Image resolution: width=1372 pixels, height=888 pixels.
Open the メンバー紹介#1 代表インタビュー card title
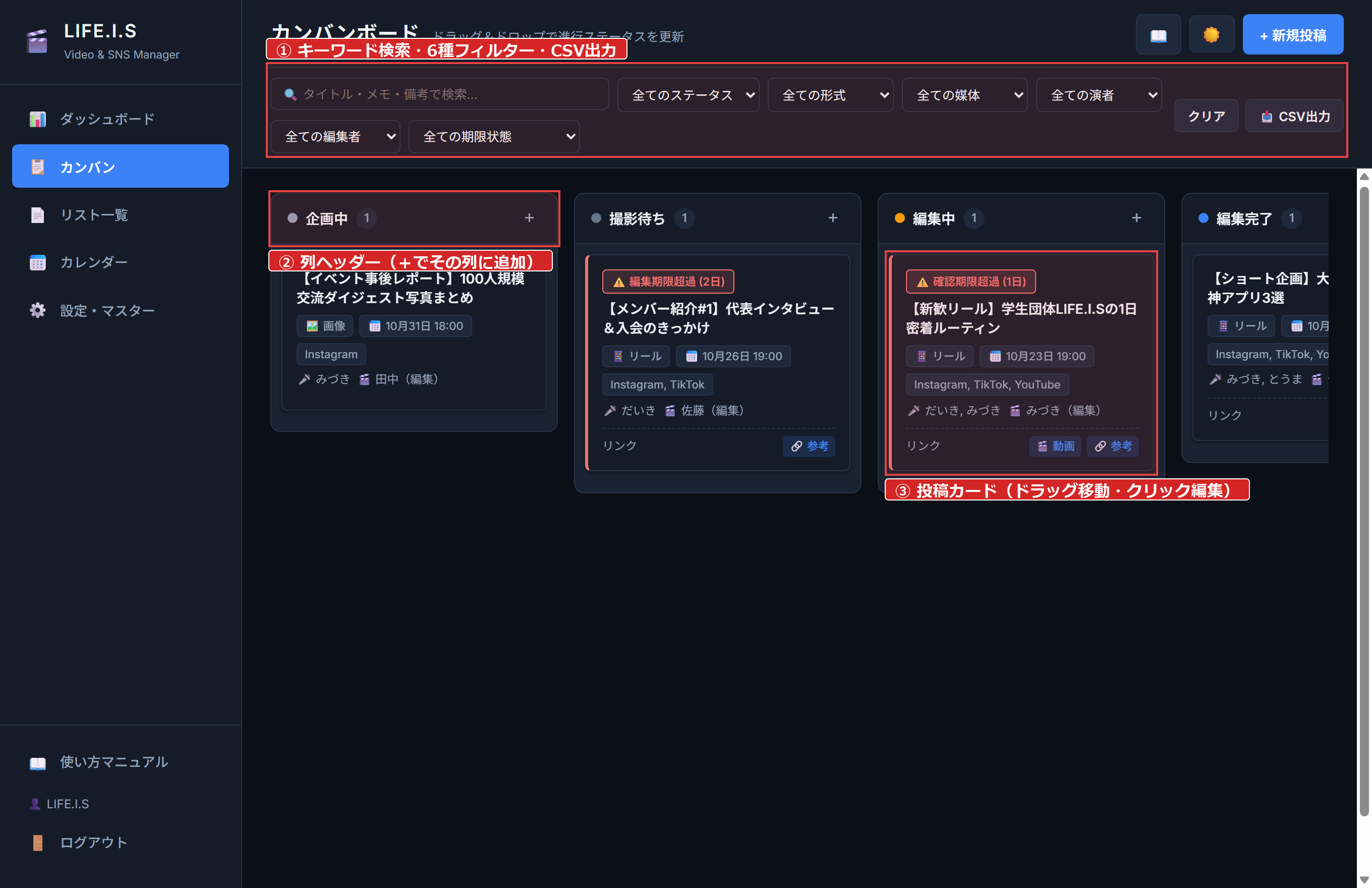pos(719,318)
